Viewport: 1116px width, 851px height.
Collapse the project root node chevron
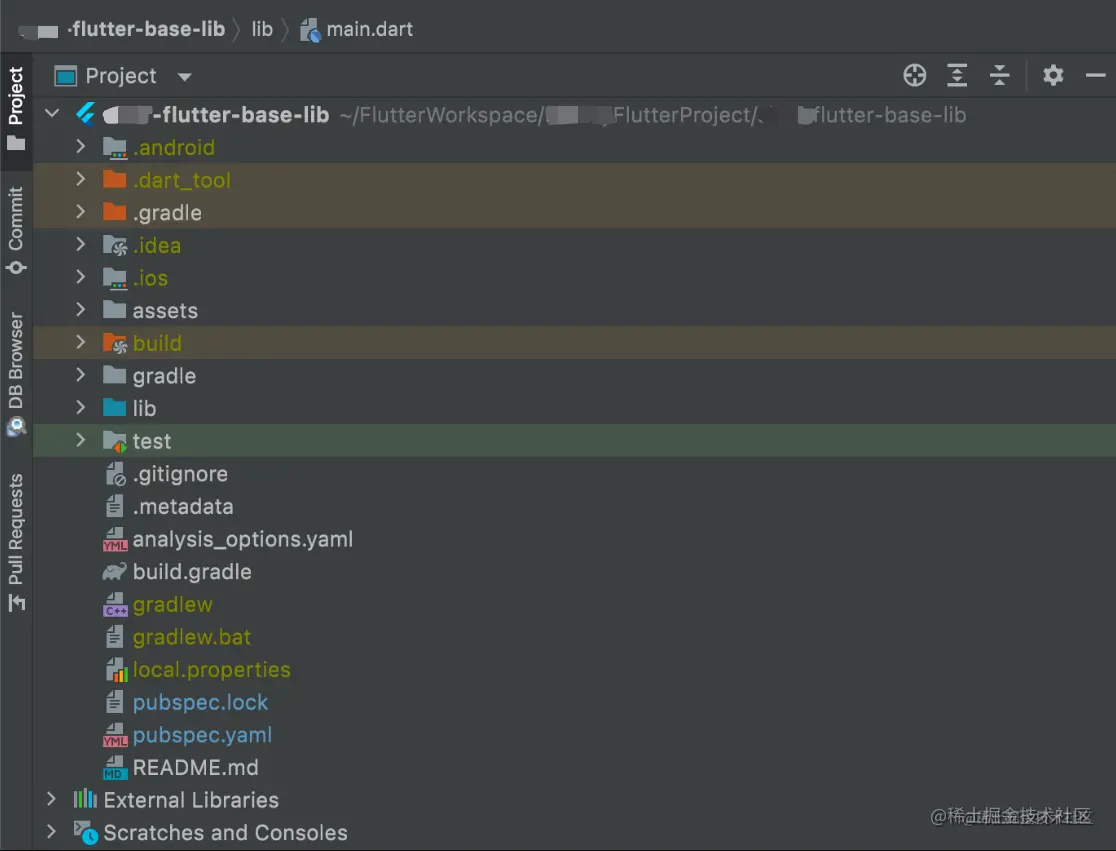click(52, 115)
